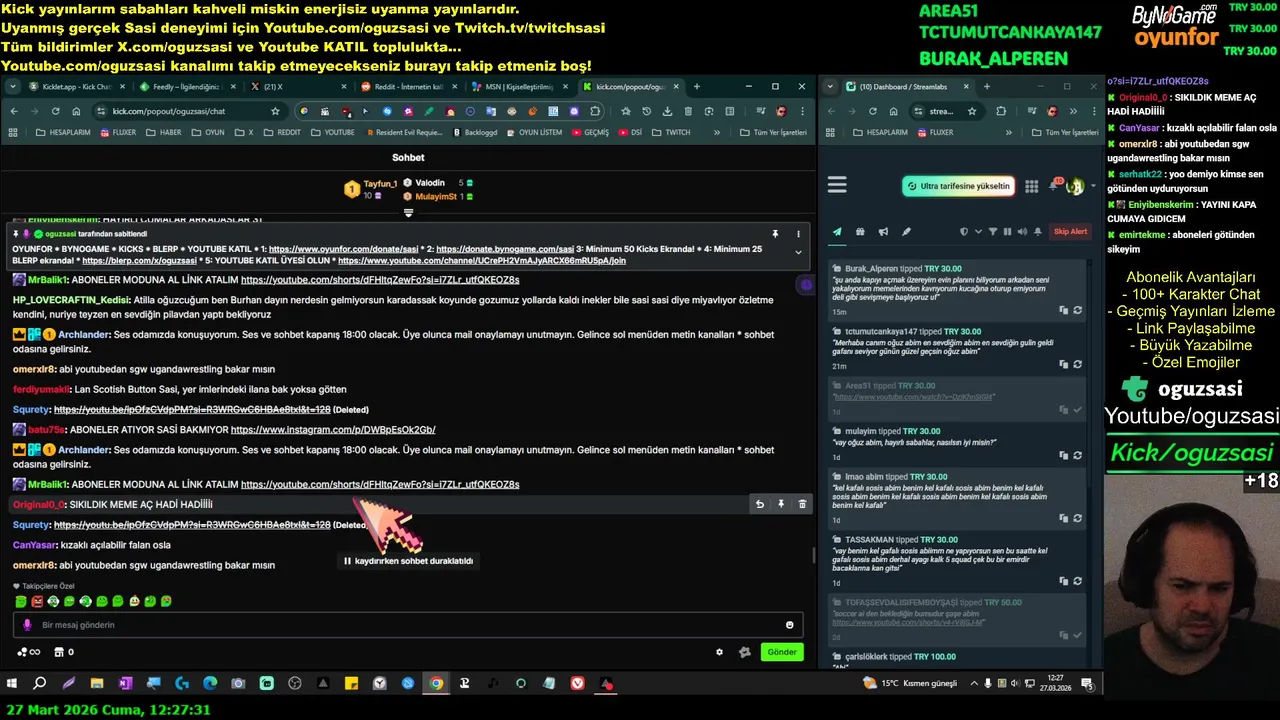Collapse the gift leaderboard handle below Valodin
Viewport: 1280px width, 720px height.
408,212
